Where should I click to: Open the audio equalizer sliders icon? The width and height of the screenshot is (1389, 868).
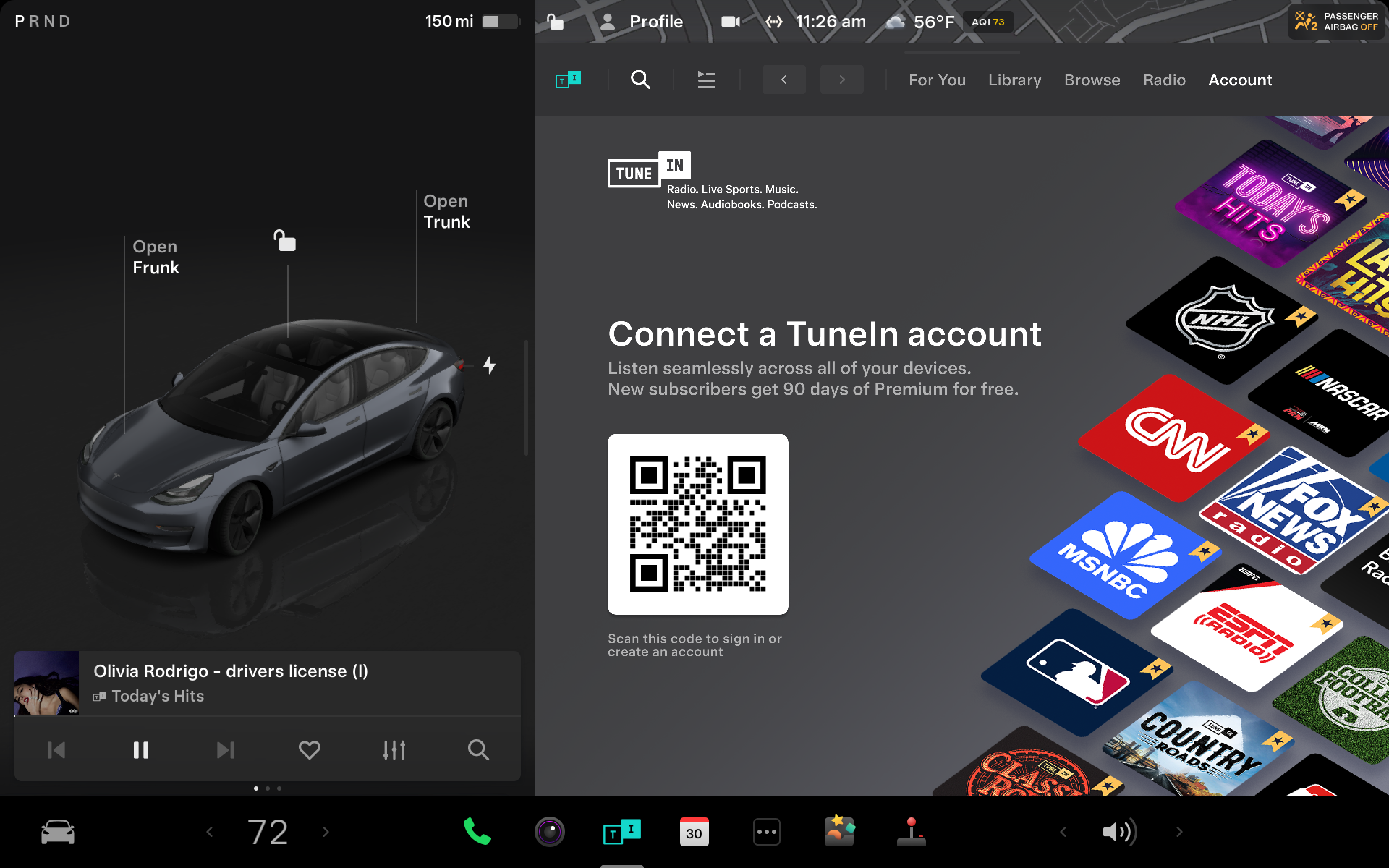(394, 750)
